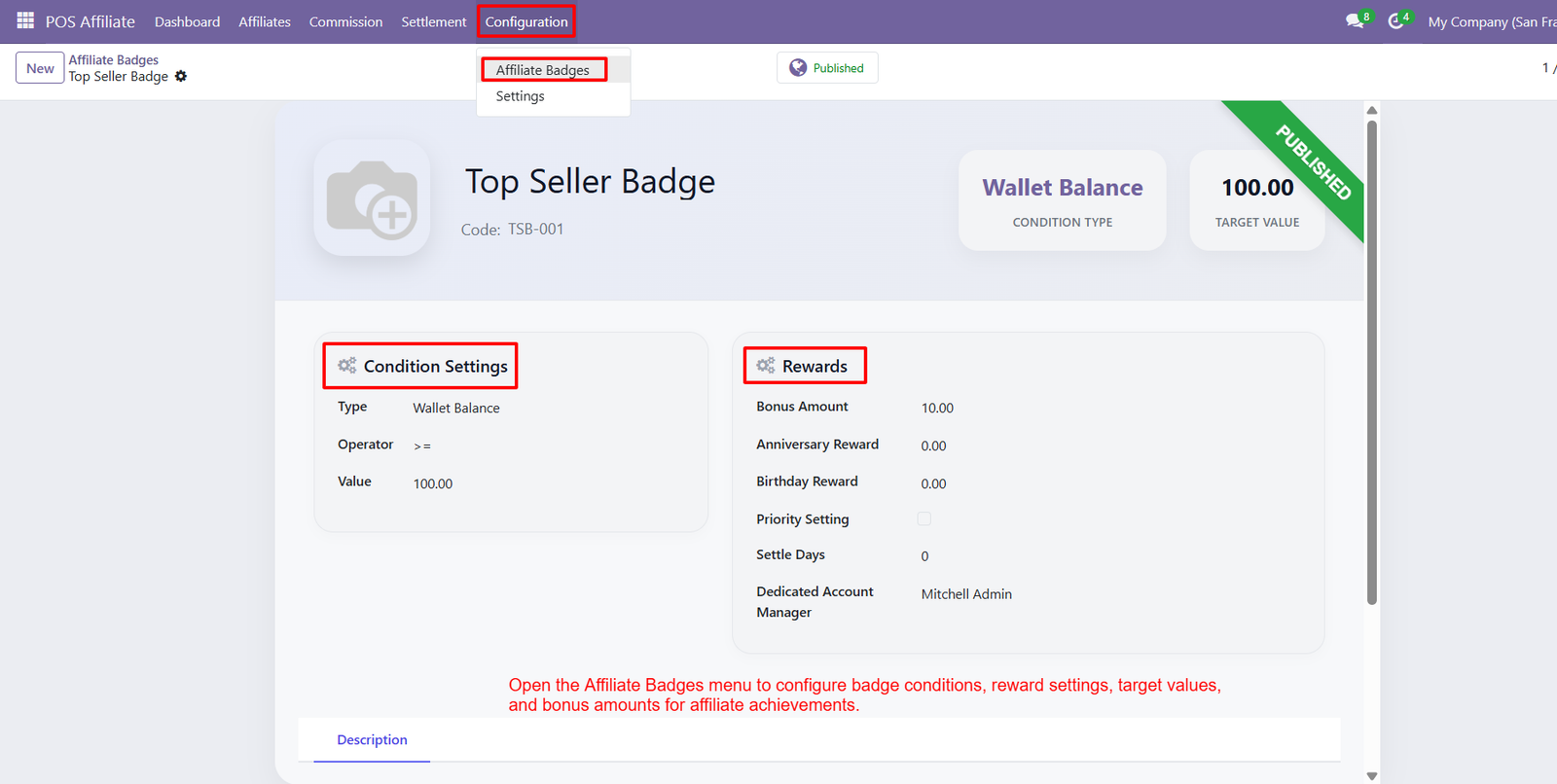Click the Priority Setting label
Viewport: 1557px width, 784px height.
coord(803,519)
